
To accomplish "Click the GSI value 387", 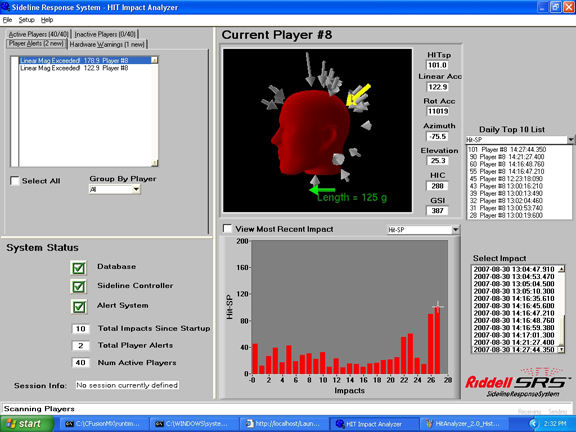I will click(x=437, y=211).
